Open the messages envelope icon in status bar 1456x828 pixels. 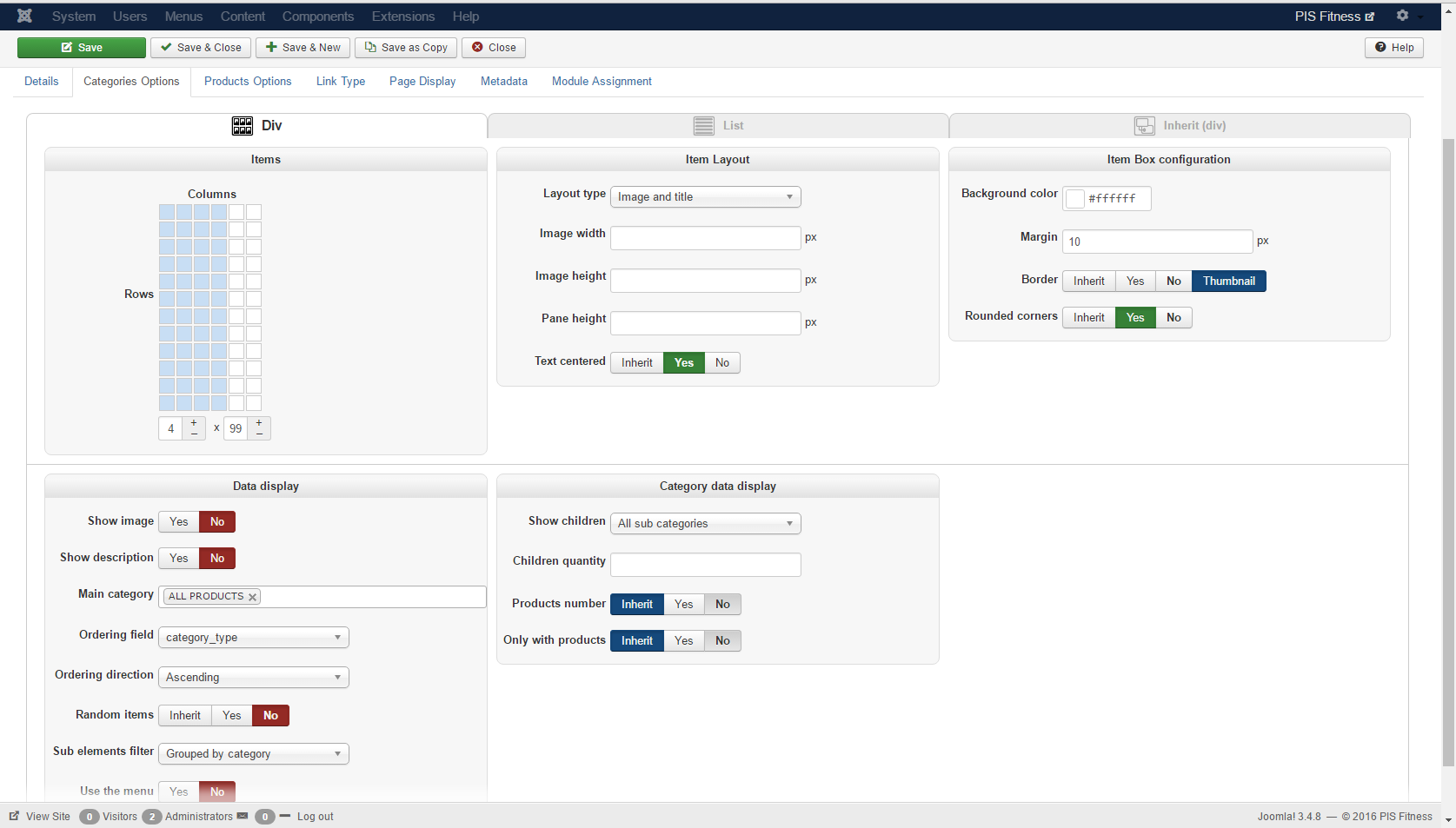[x=243, y=816]
